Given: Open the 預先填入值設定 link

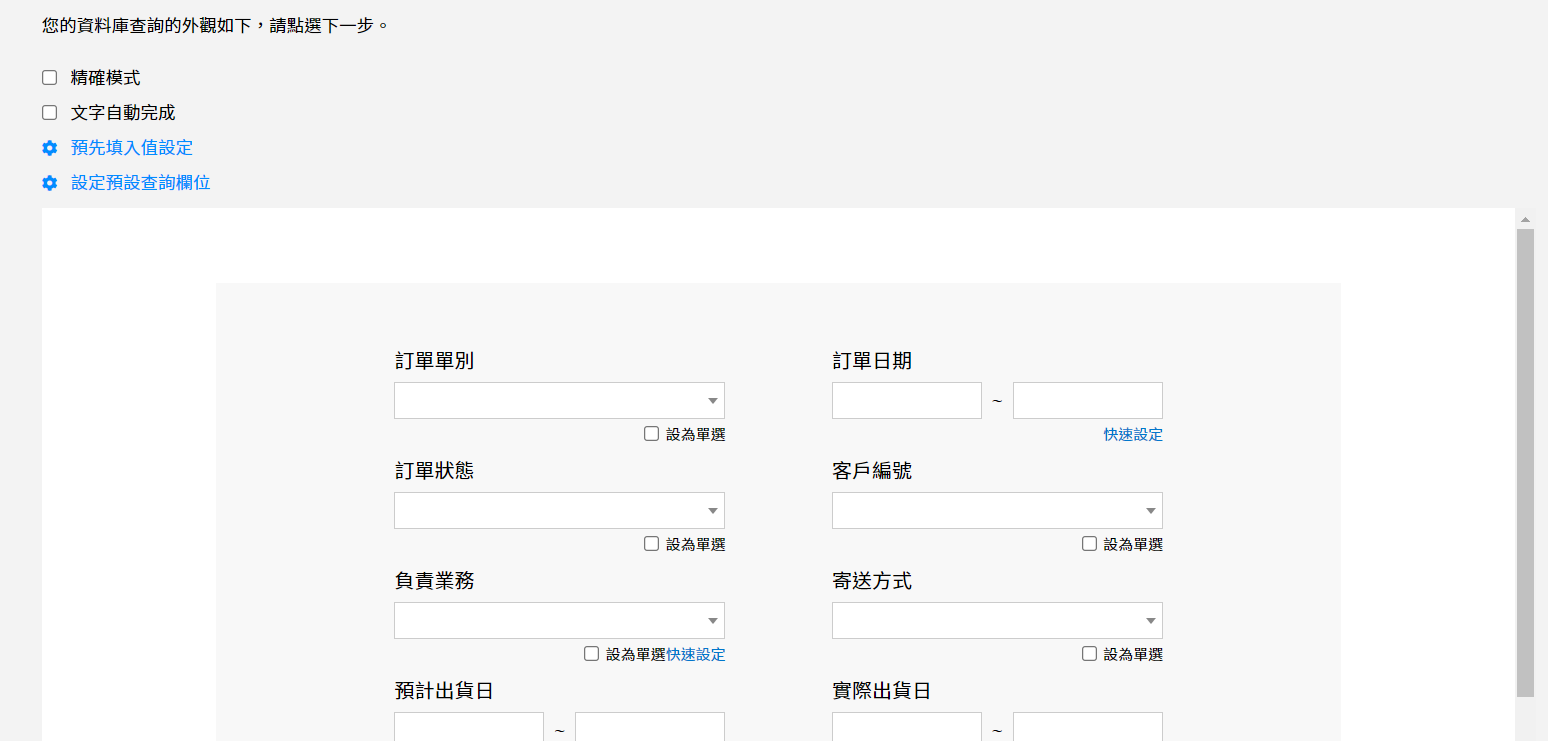Looking at the screenshot, I should pos(132,148).
